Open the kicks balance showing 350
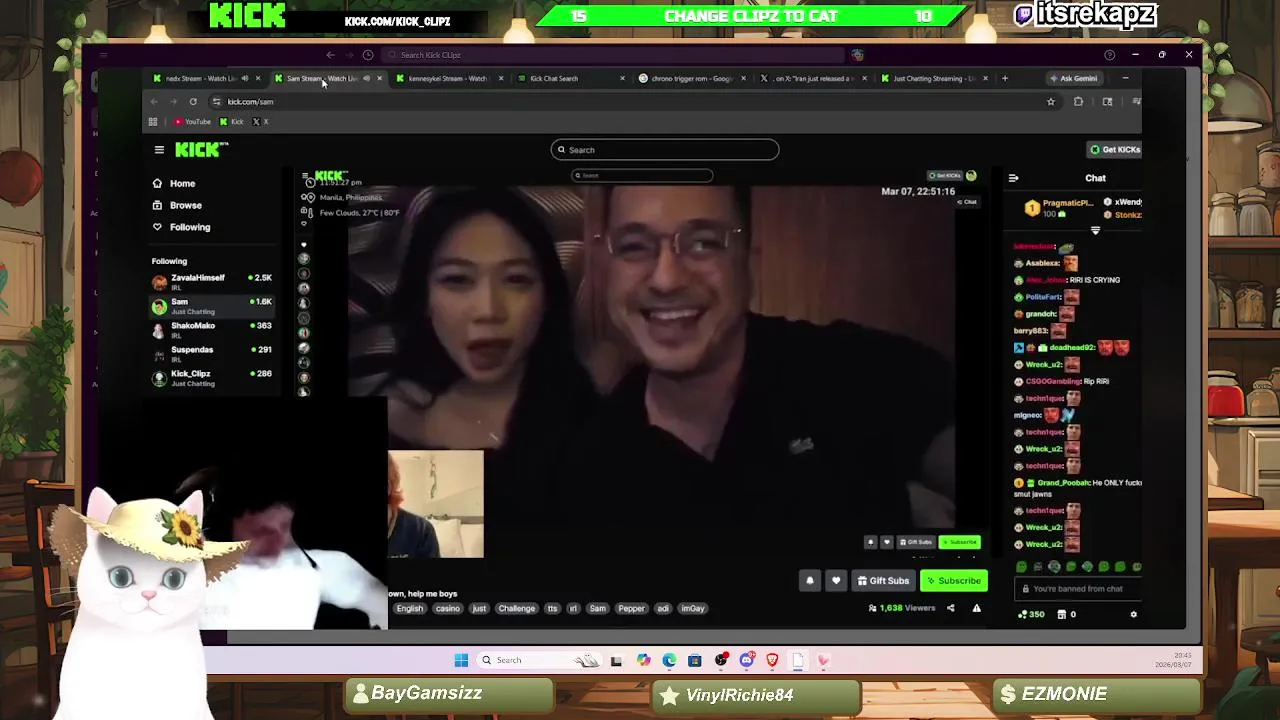The width and height of the screenshot is (1280, 720). pyautogui.click(x=1031, y=614)
